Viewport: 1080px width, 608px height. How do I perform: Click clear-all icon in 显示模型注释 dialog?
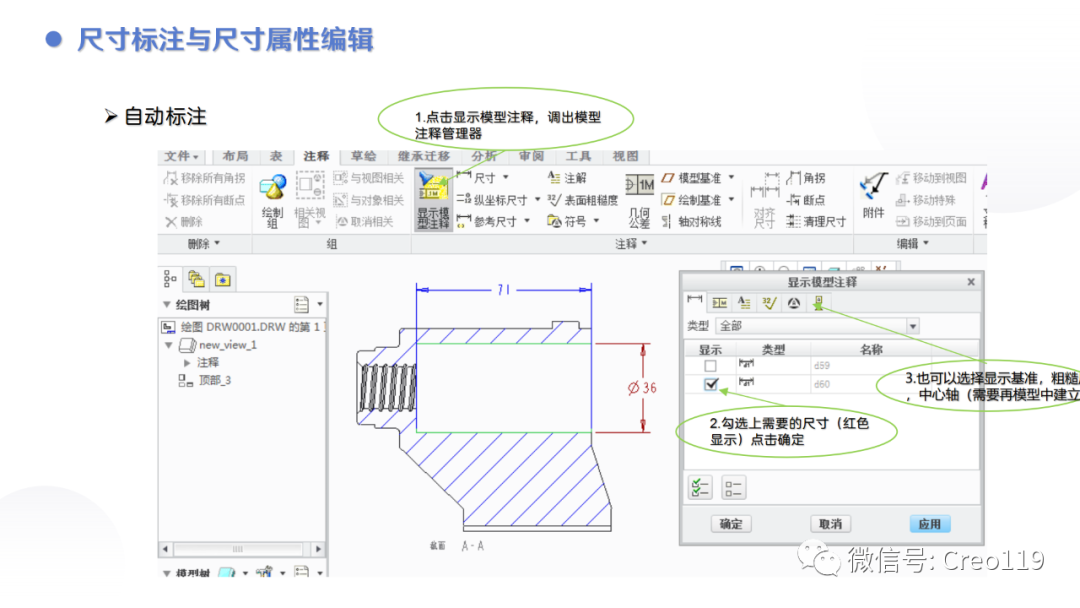coord(733,488)
